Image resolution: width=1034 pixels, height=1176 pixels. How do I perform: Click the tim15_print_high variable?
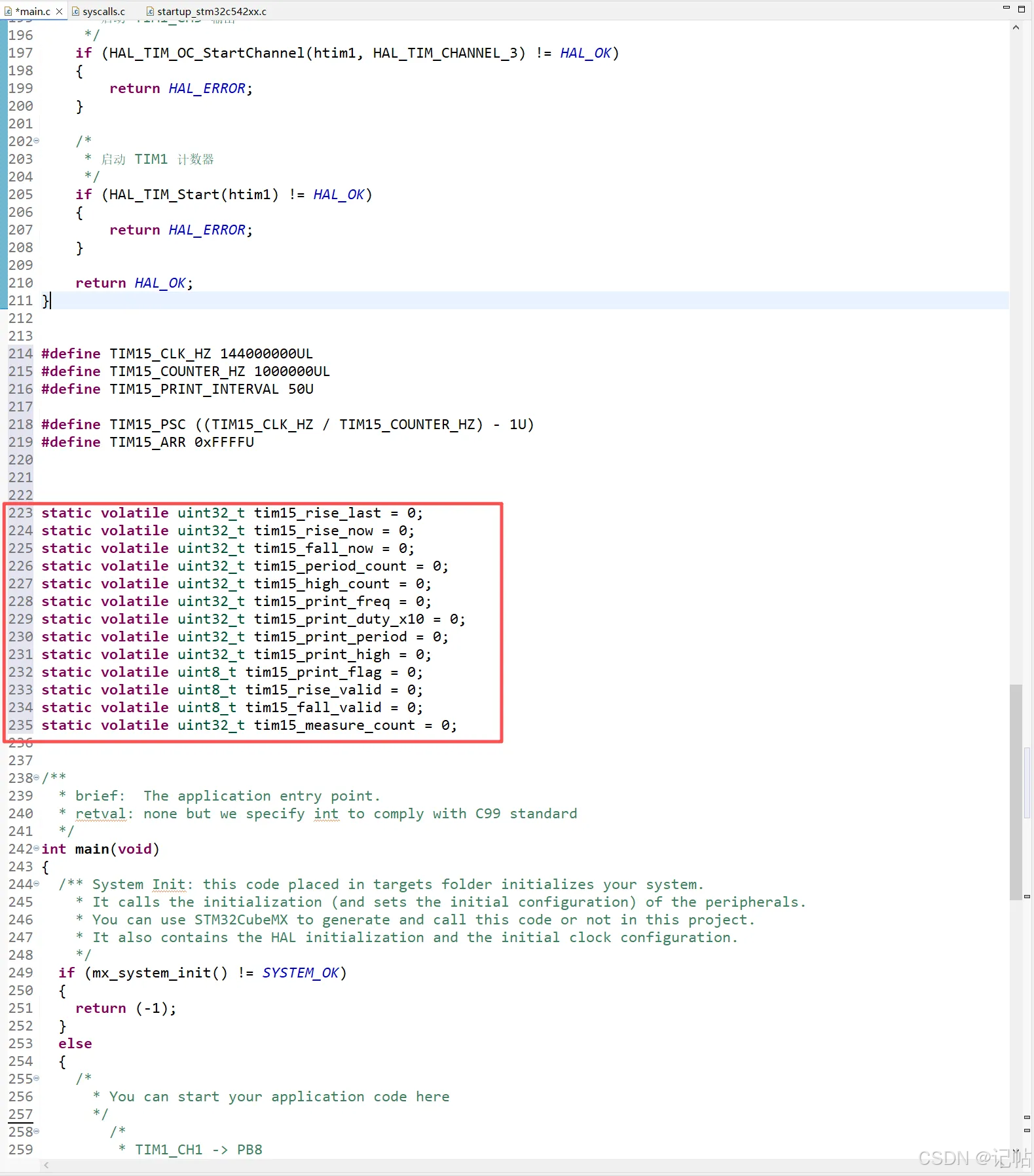(x=322, y=654)
